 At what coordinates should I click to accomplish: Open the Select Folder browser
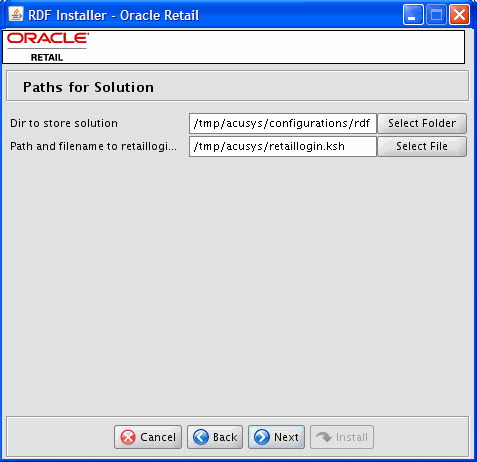422,123
